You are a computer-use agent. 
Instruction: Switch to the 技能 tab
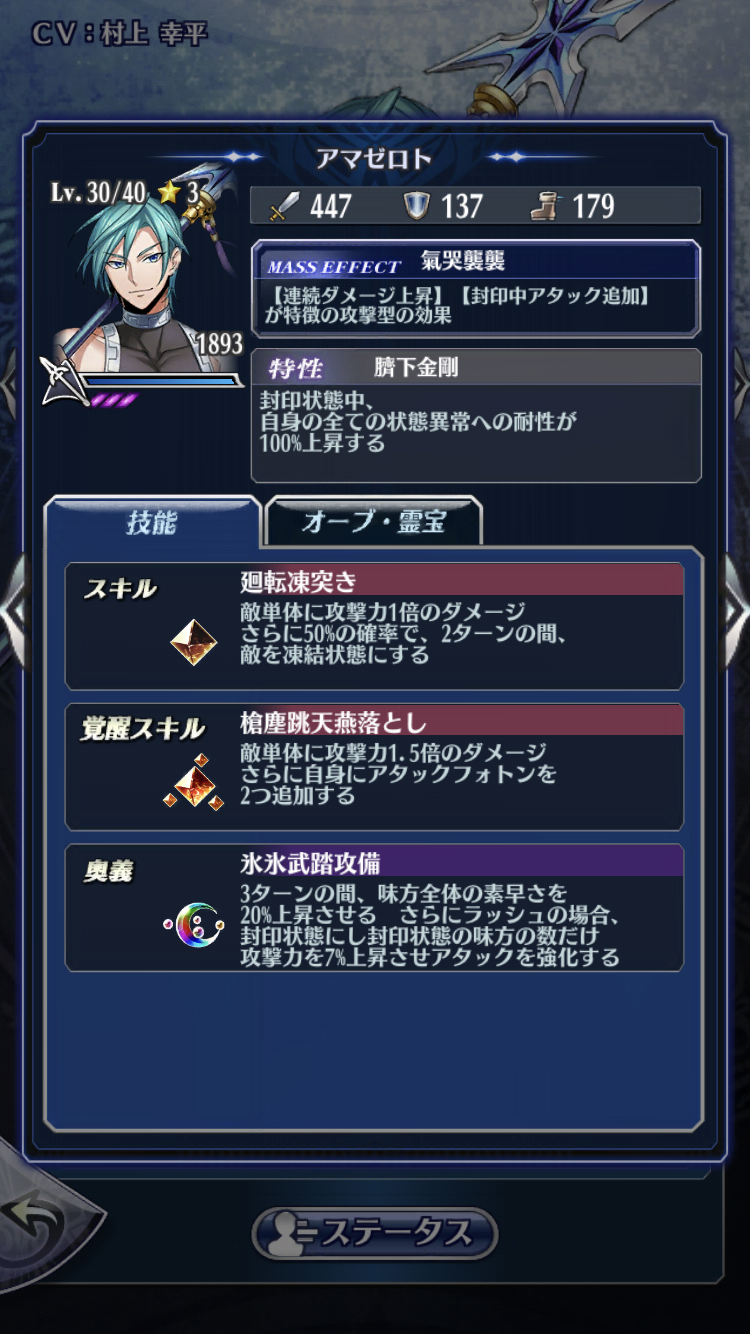[153, 522]
